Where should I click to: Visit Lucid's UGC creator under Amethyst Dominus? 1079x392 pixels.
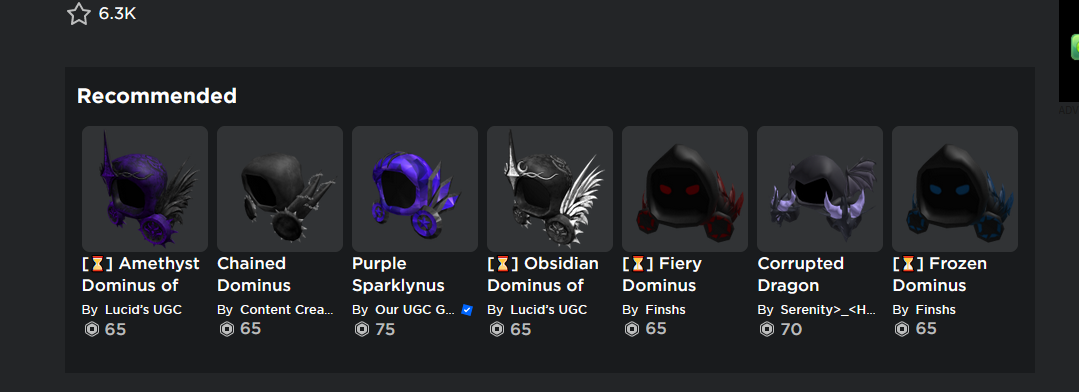143,309
